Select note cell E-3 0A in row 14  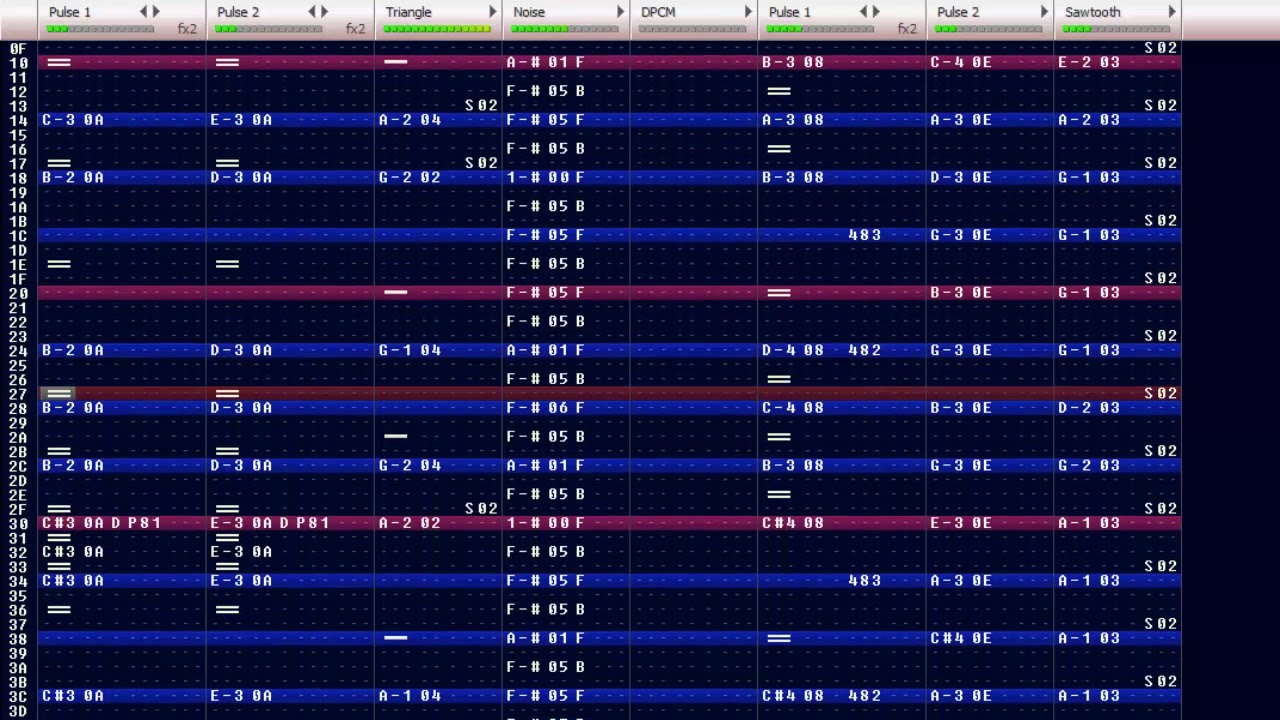tap(241, 120)
